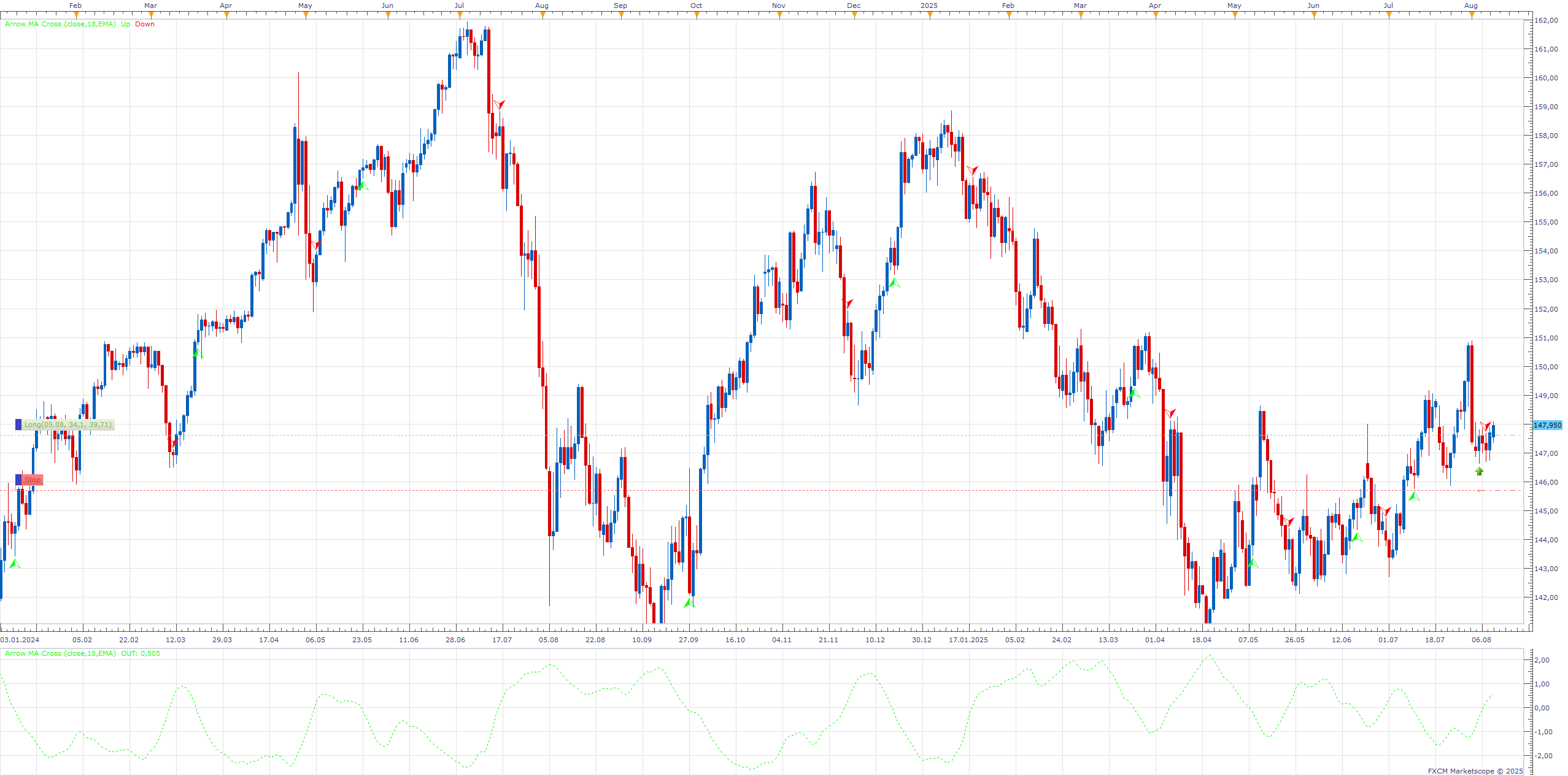
Task: Click dark green entry arrow below 06.08 candles
Action: 1479,471
